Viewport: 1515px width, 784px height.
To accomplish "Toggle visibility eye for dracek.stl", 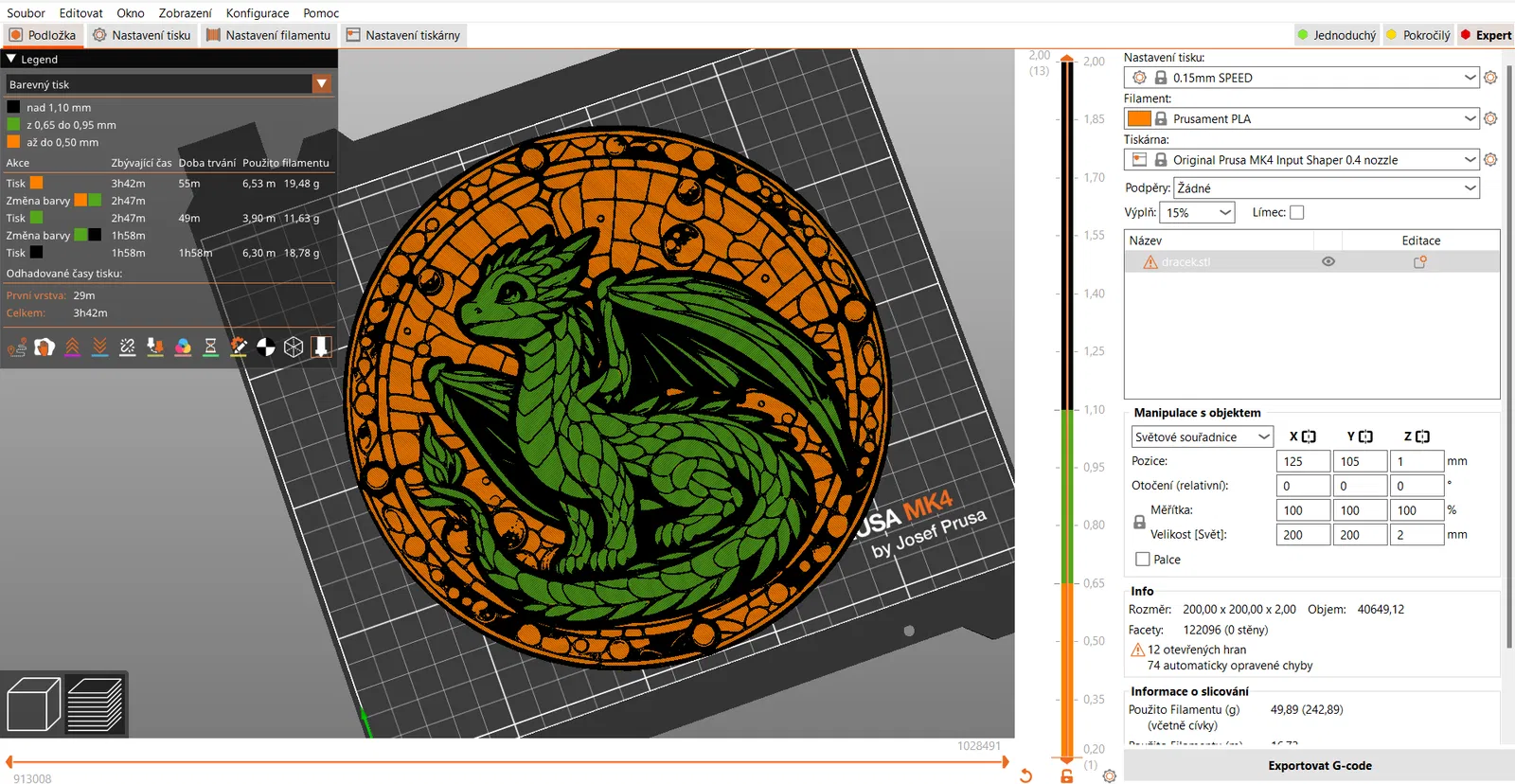I will pyautogui.click(x=1328, y=262).
